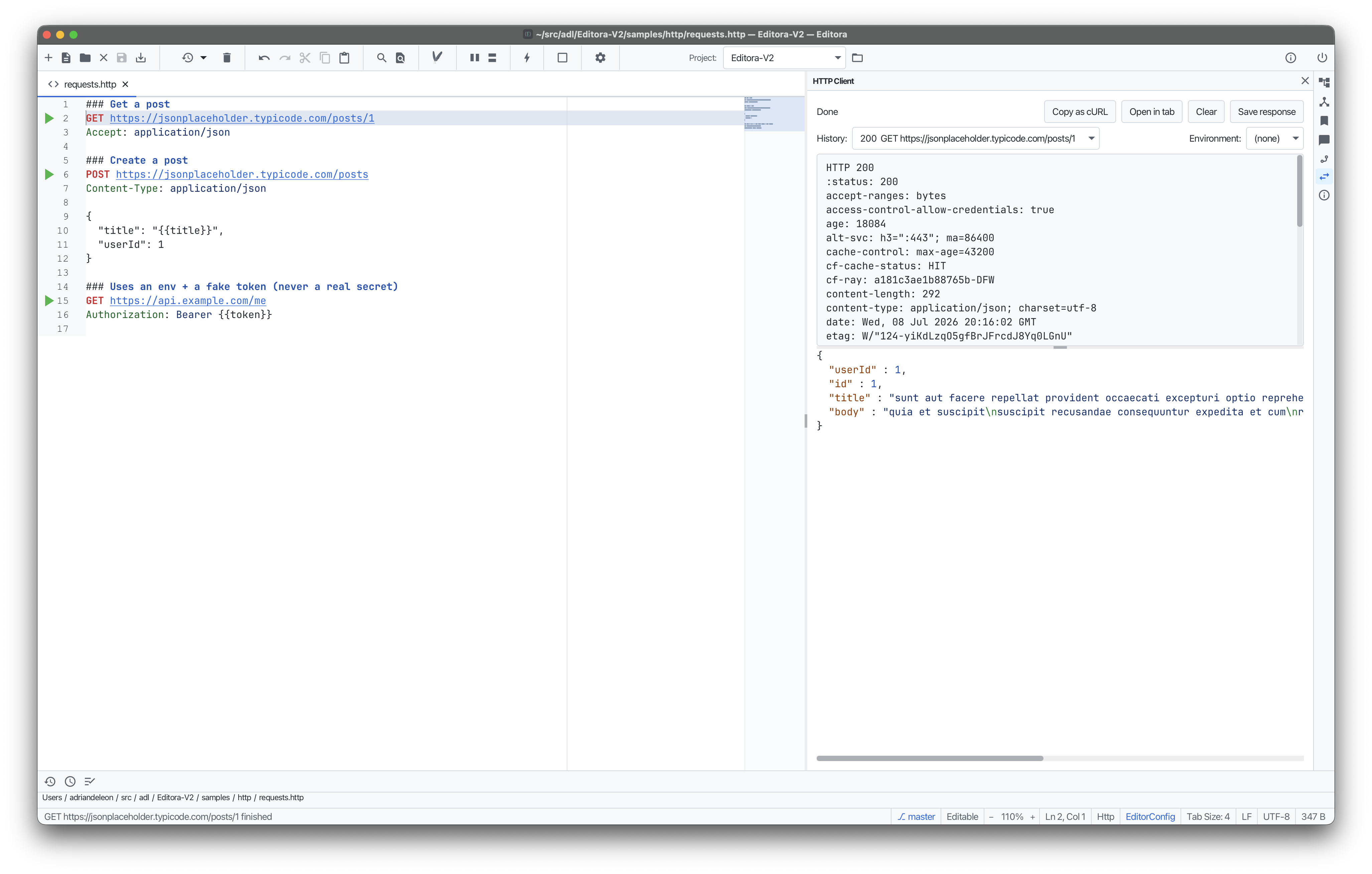Toggle the vertical split view icon
The height and width of the screenshot is (874, 1372).
474,57
